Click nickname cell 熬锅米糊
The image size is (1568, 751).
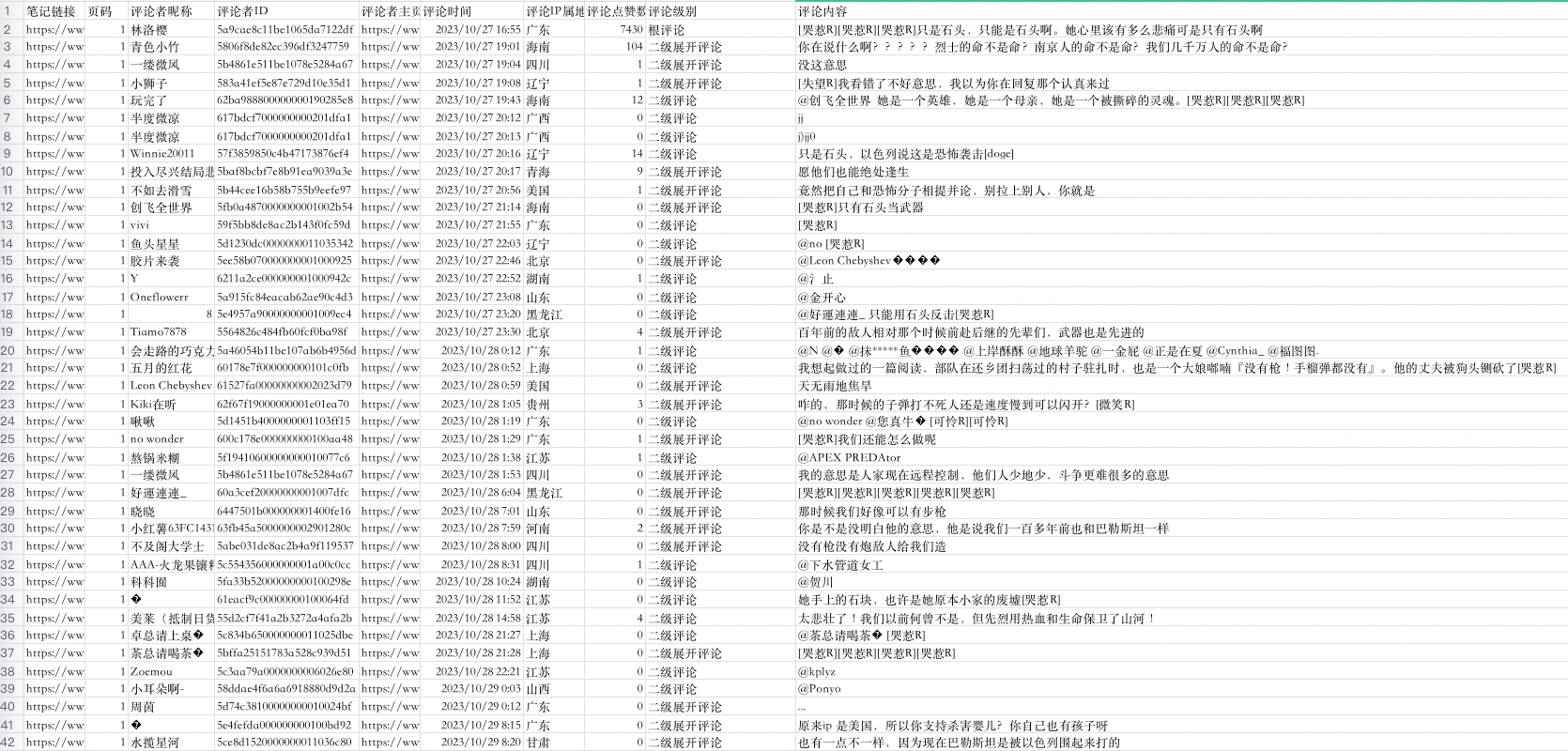click(171, 457)
